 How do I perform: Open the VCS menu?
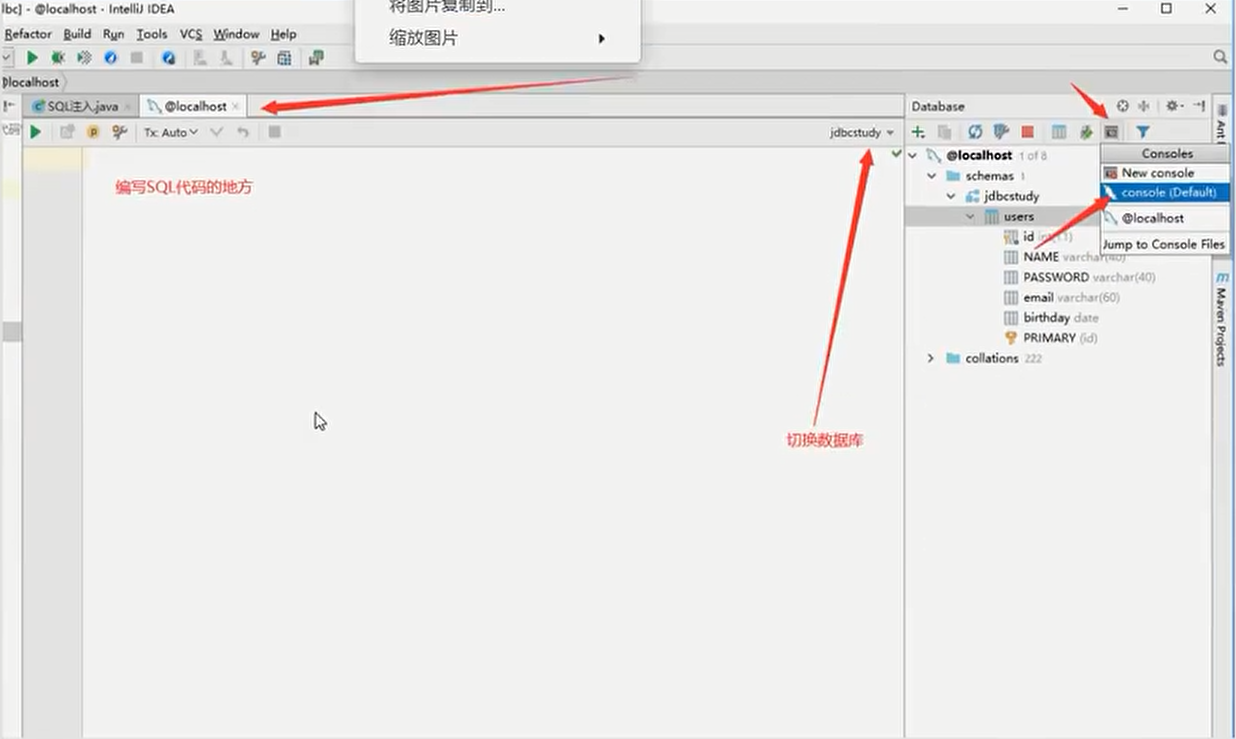[191, 34]
